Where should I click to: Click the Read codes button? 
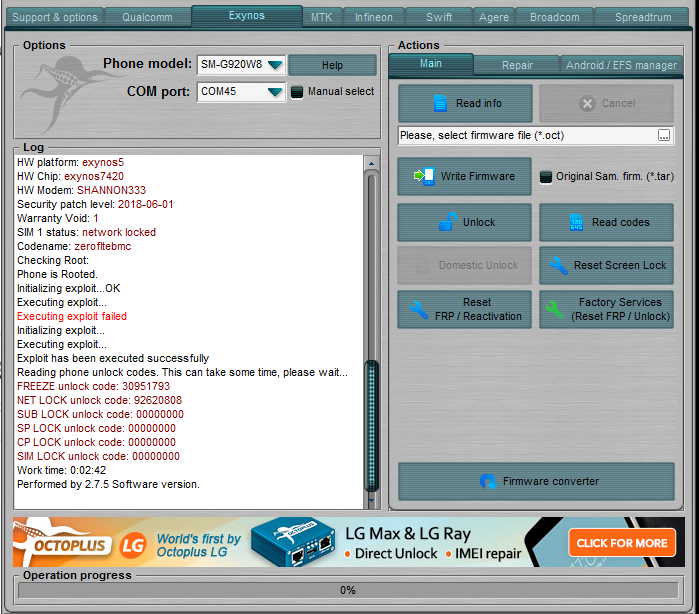pos(606,222)
